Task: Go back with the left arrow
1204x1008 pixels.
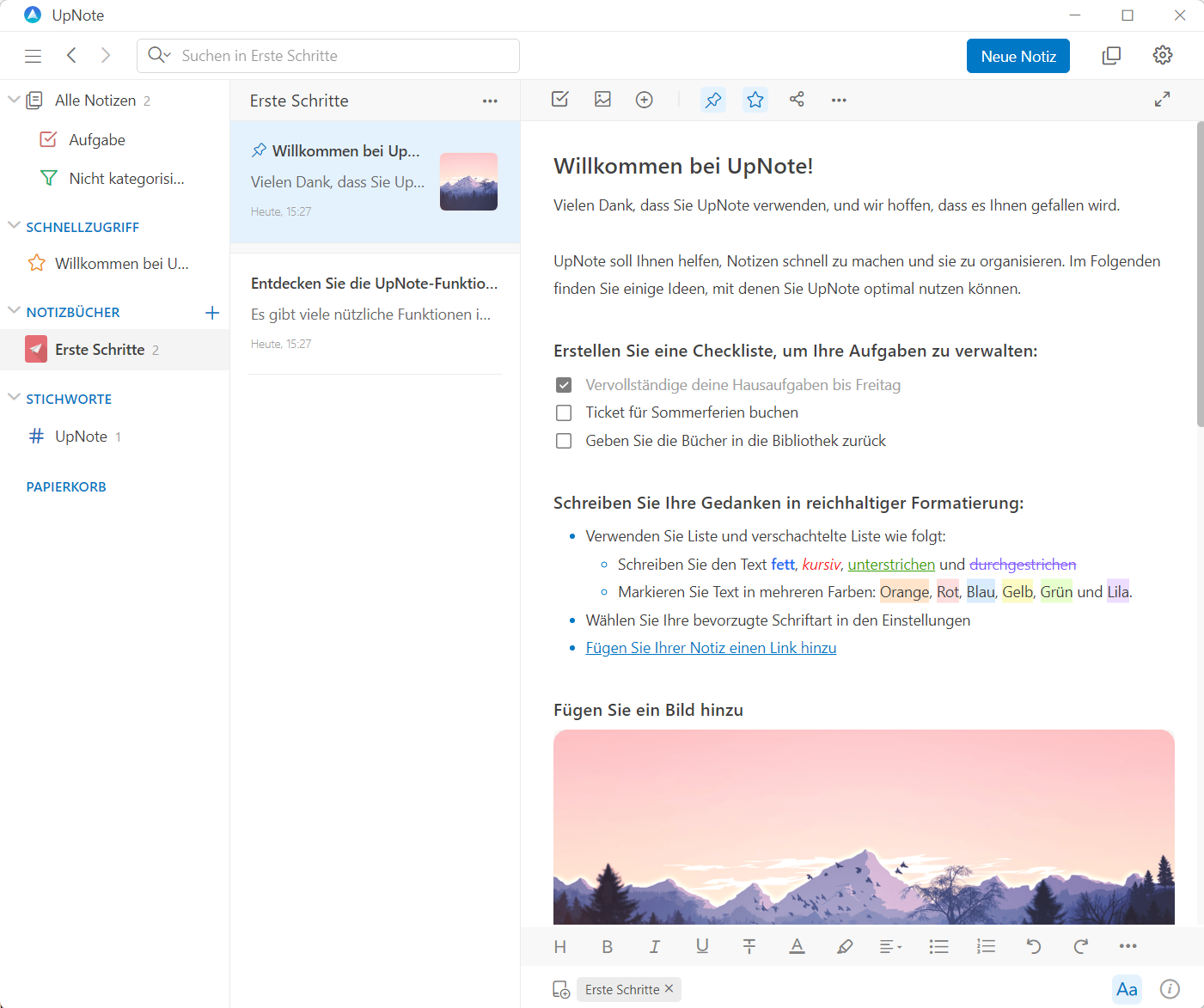Action: point(72,56)
